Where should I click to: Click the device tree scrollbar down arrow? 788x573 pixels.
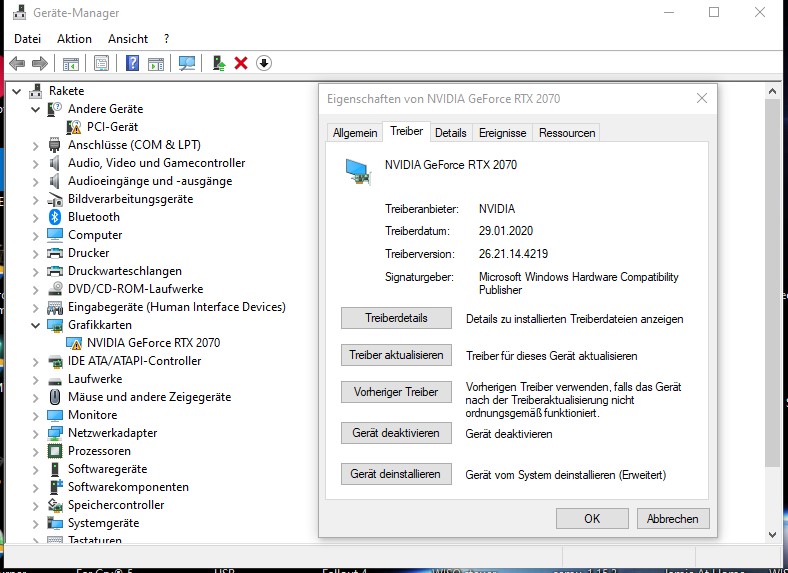coord(772,535)
